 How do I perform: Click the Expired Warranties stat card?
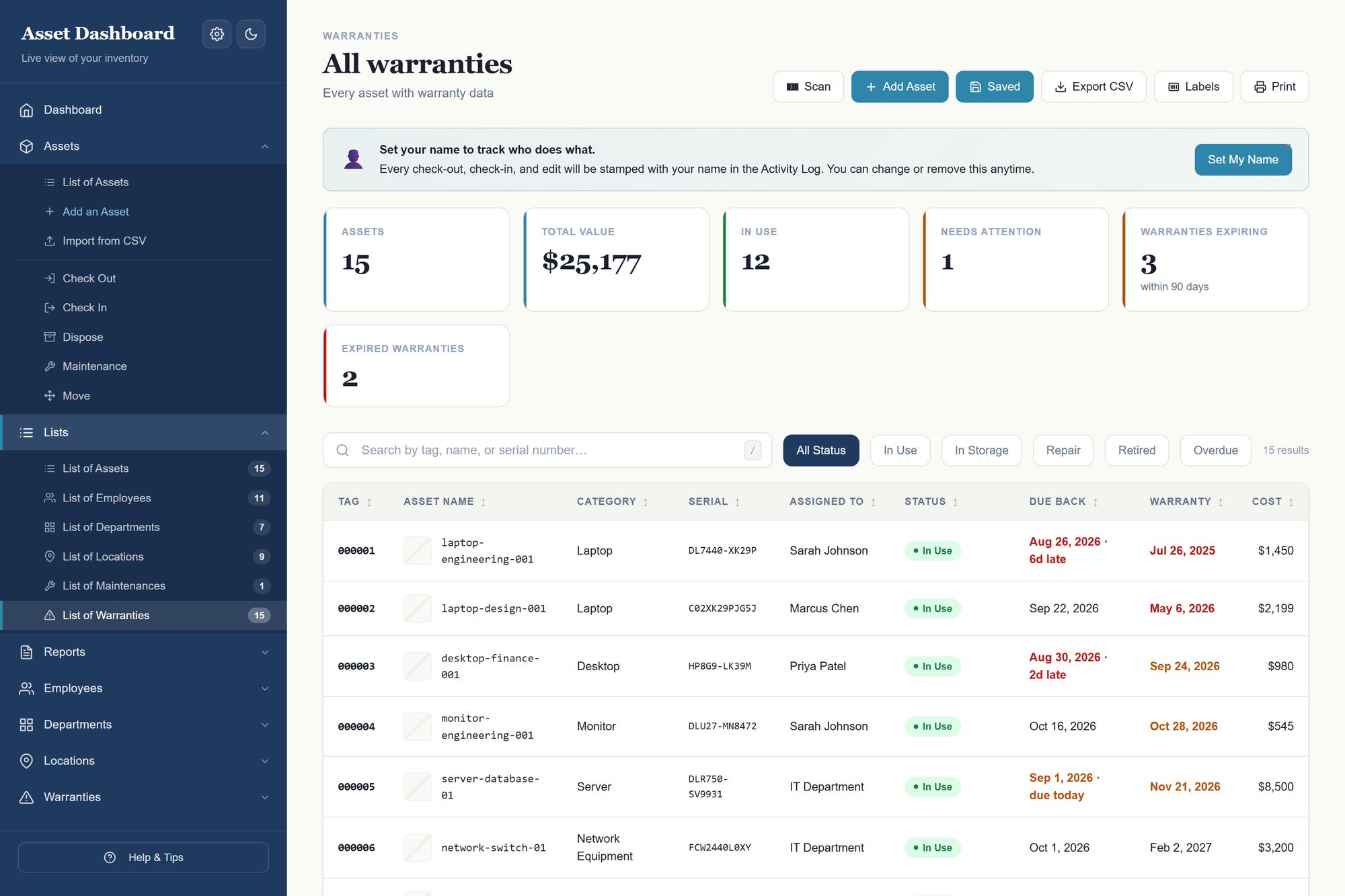(416, 366)
